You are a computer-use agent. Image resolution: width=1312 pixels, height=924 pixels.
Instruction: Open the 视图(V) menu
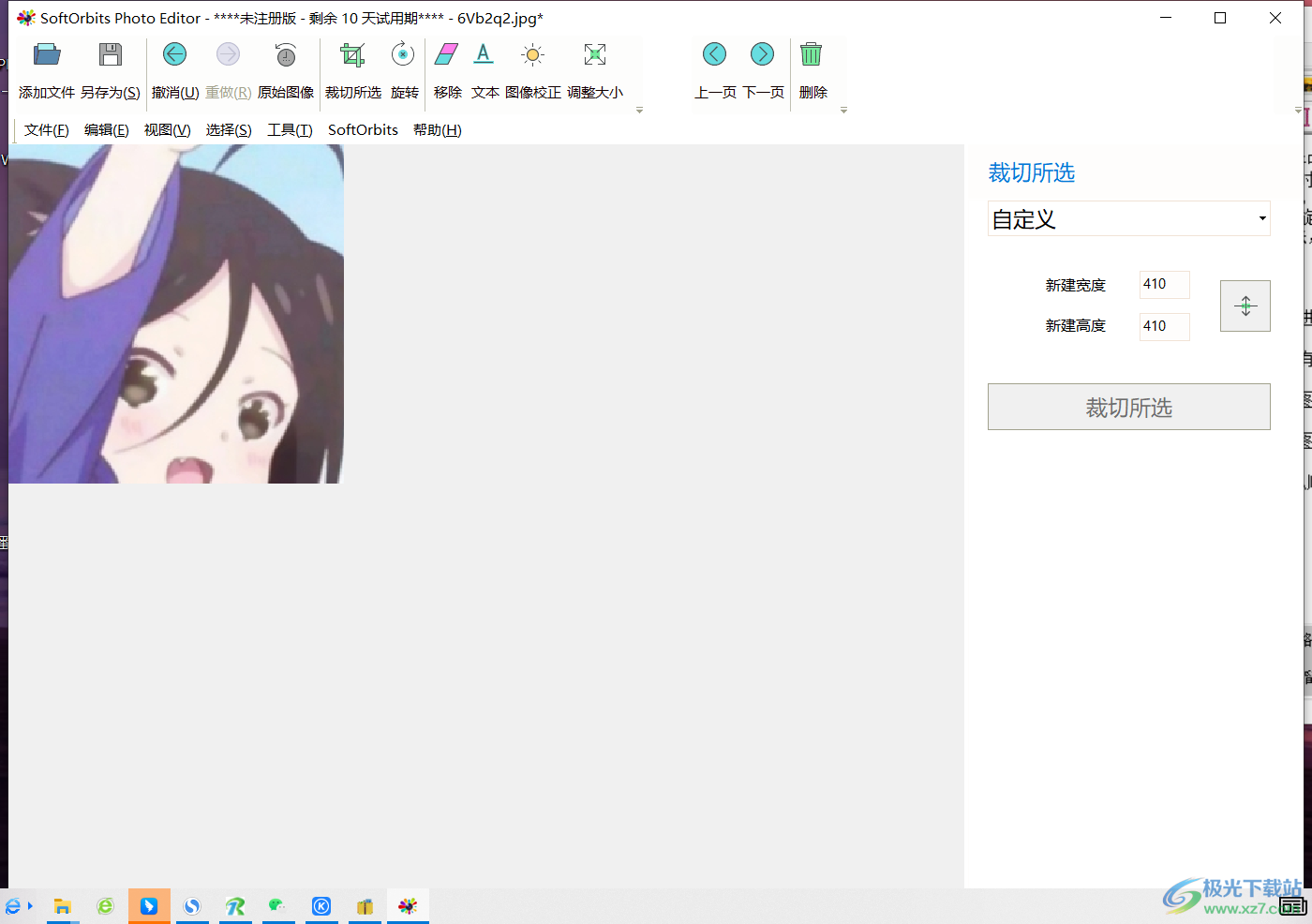pos(168,130)
